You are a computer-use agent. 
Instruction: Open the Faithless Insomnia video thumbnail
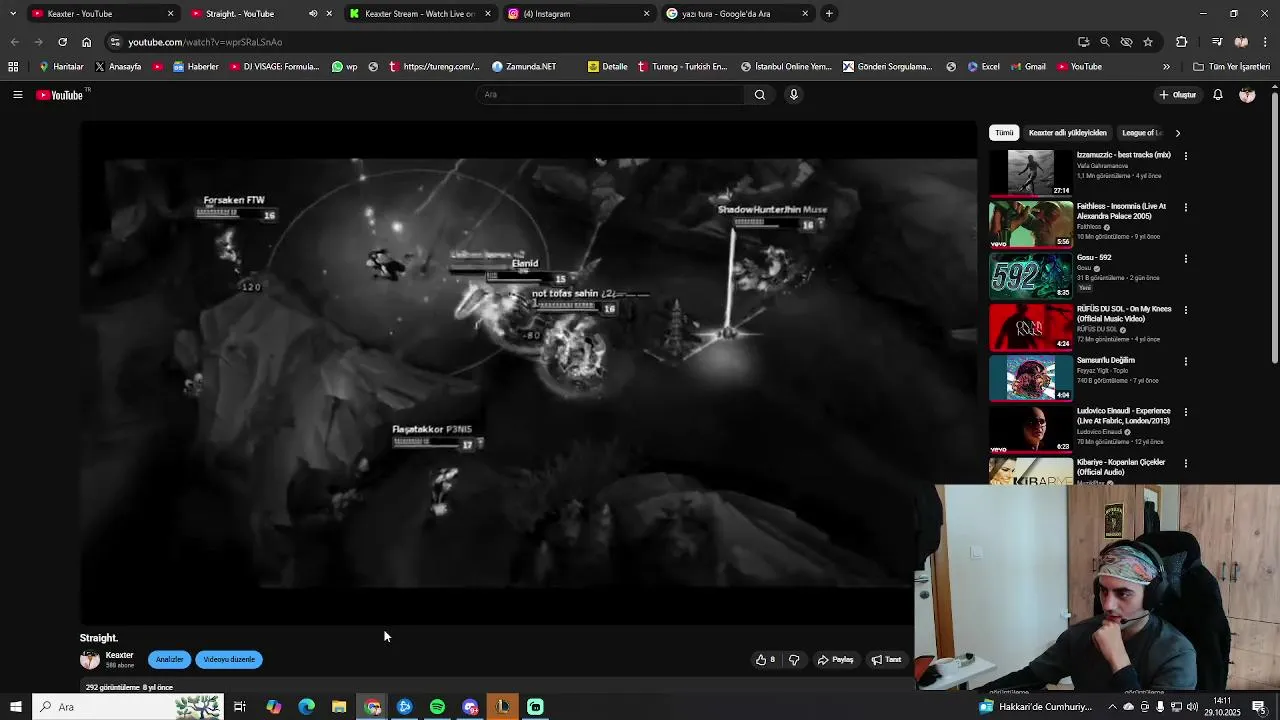pyautogui.click(x=1030, y=225)
